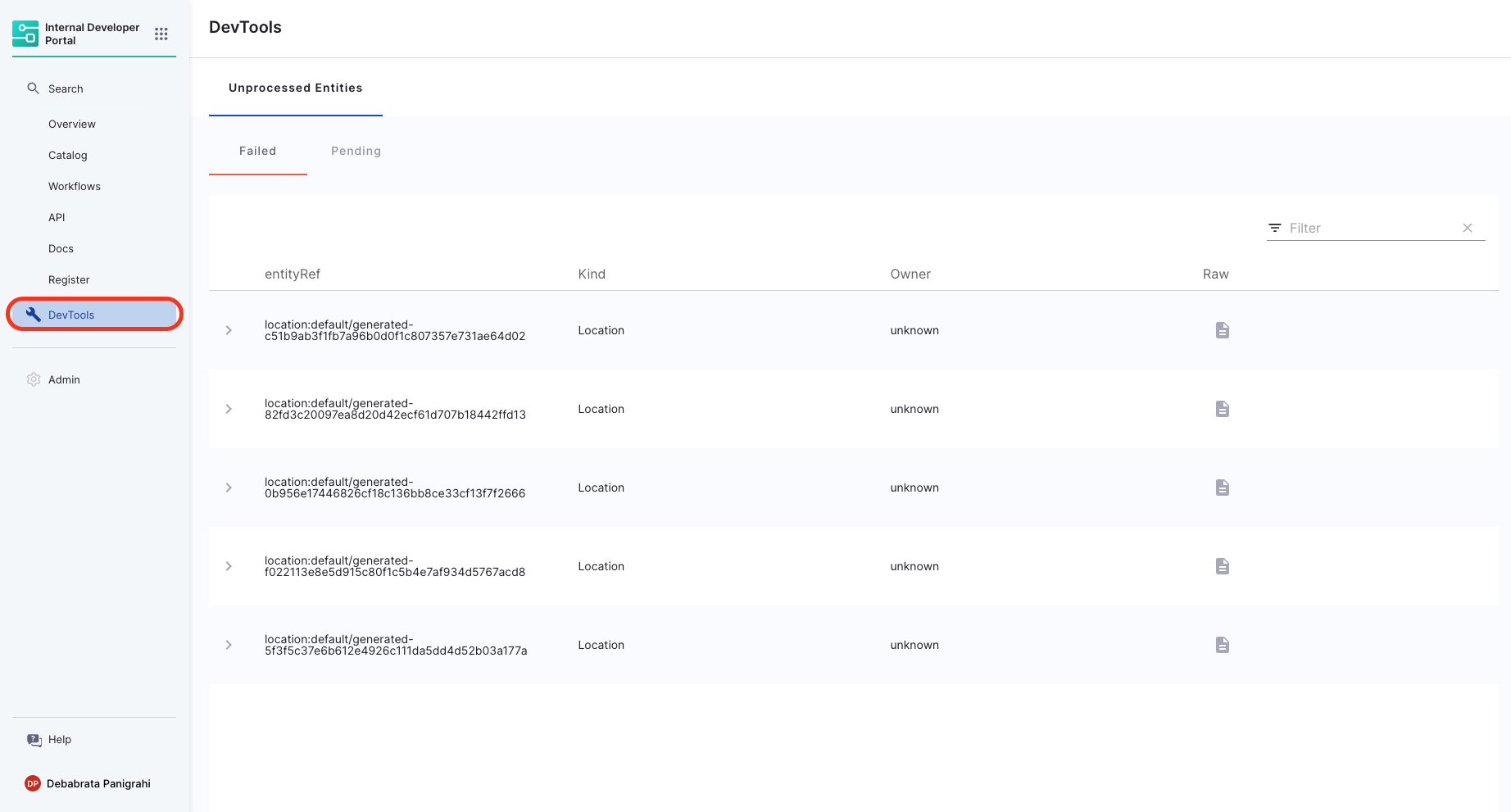This screenshot has height=812, width=1511.
Task: Expand the row for entity f022113e
Action: (x=229, y=566)
